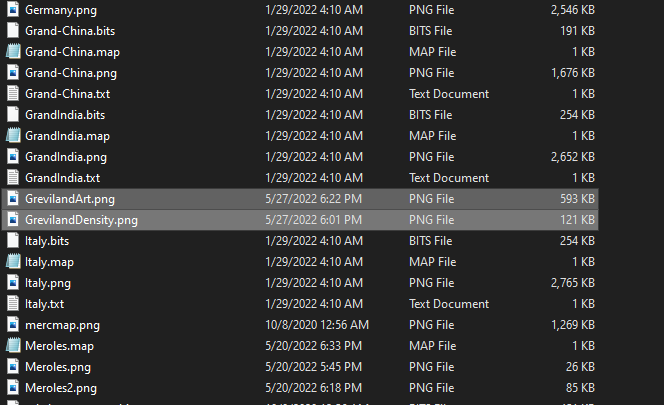Select the GrandIndia.map file name
The image size is (664, 405).
(x=67, y=135)
